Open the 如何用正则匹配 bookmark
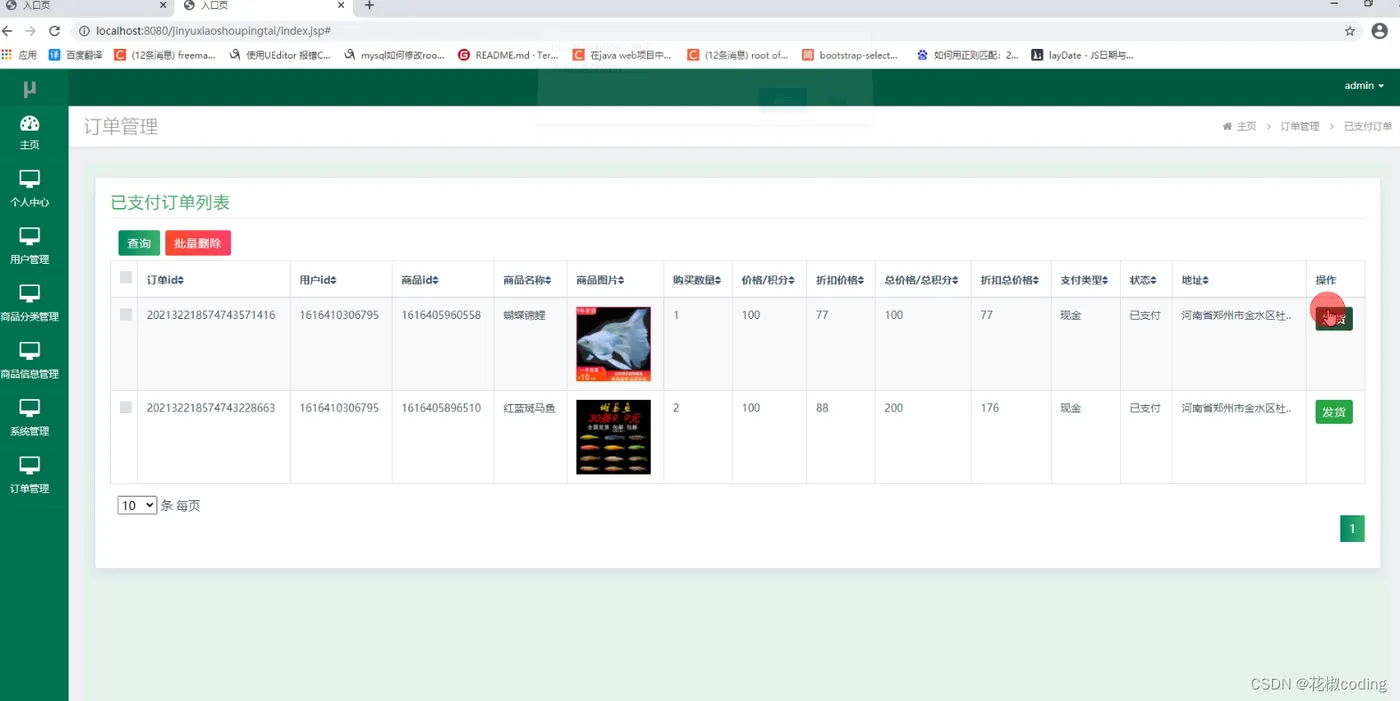The height and width of the screenshot is (701, 1400). [x=968, y=55]
